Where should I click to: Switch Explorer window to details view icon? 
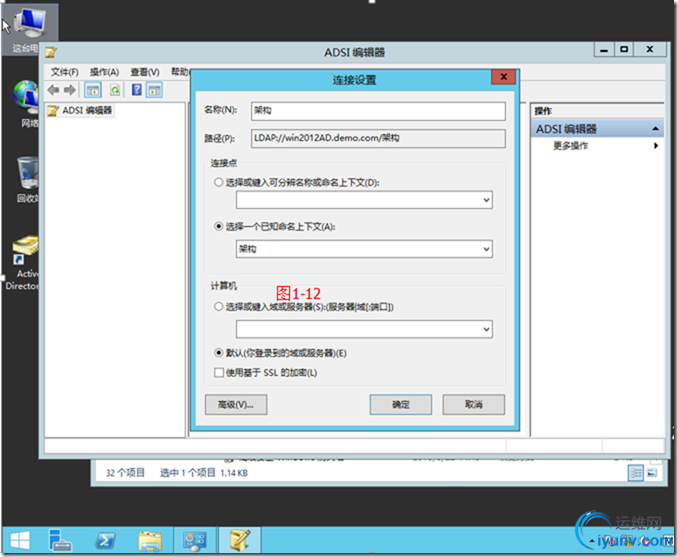click(x=636, y=473)
